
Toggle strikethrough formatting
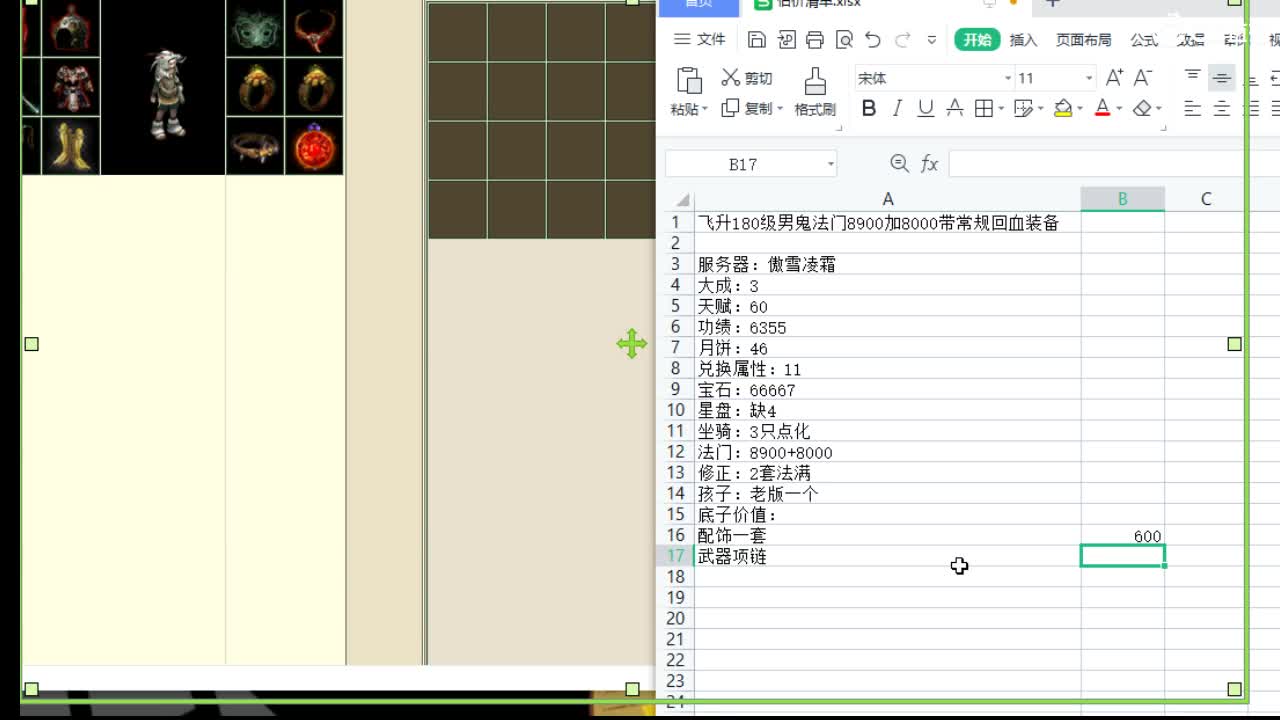(x=955, y=108)
